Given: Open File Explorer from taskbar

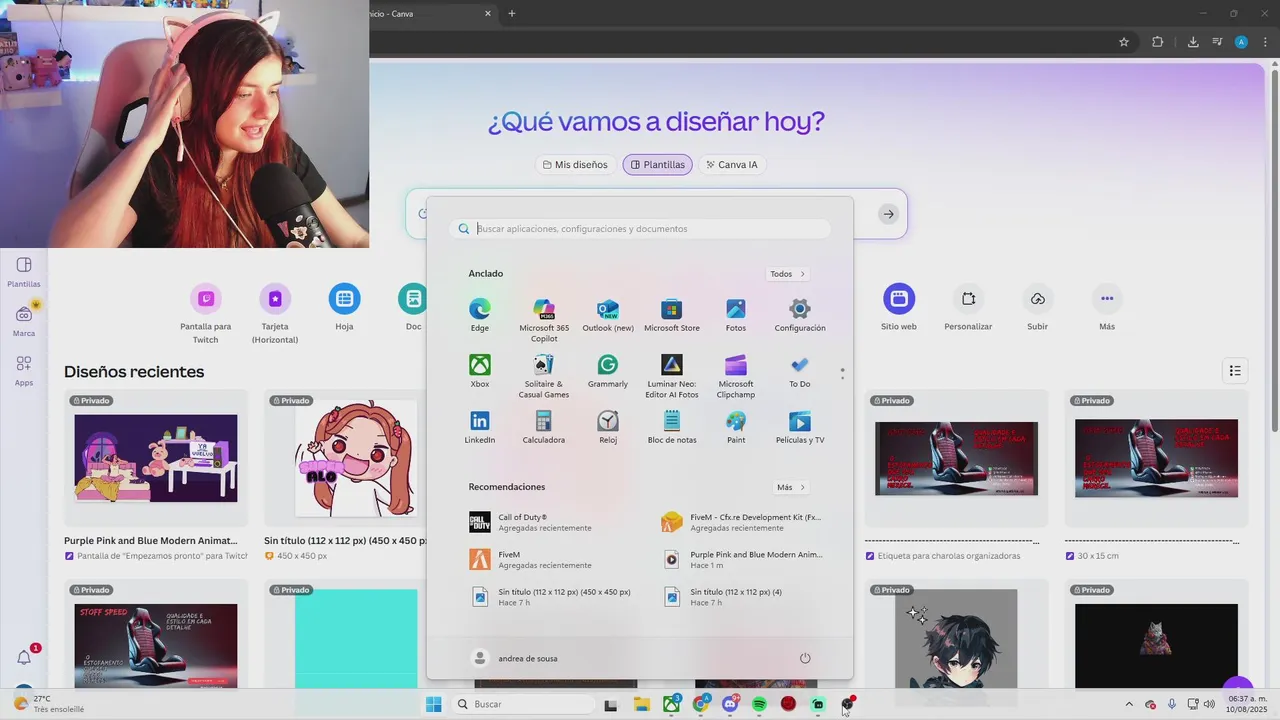Looking at the screenshot, I should coord(642,704).
